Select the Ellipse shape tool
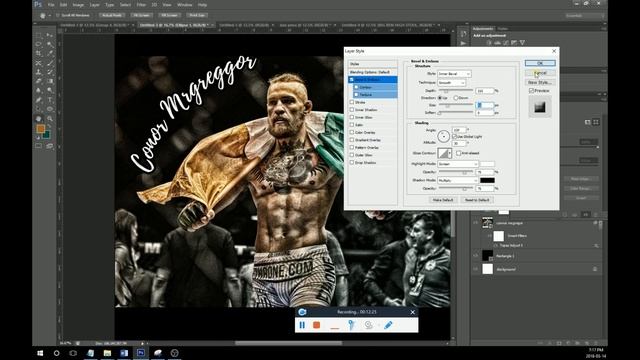The width and height of the screenshot is (640, 360). 49,109
